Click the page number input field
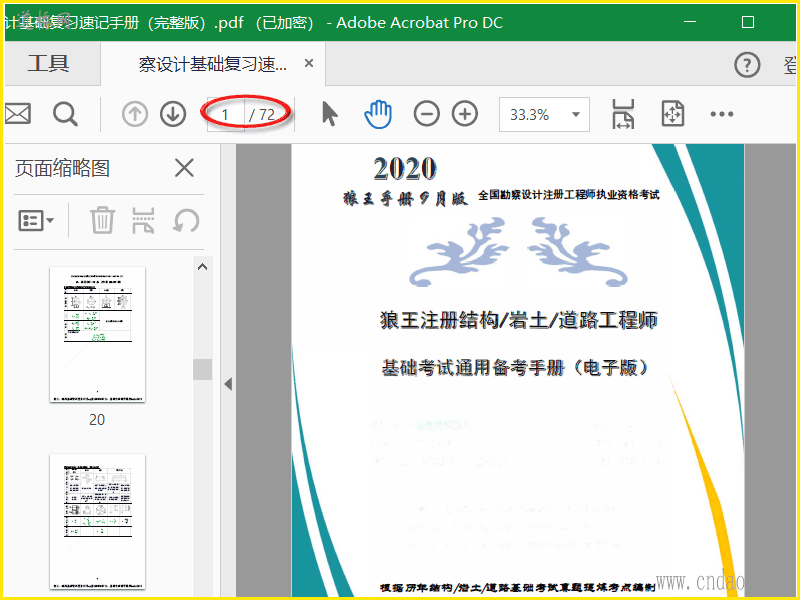Viewport: 800px width, 600px height. 226,114
